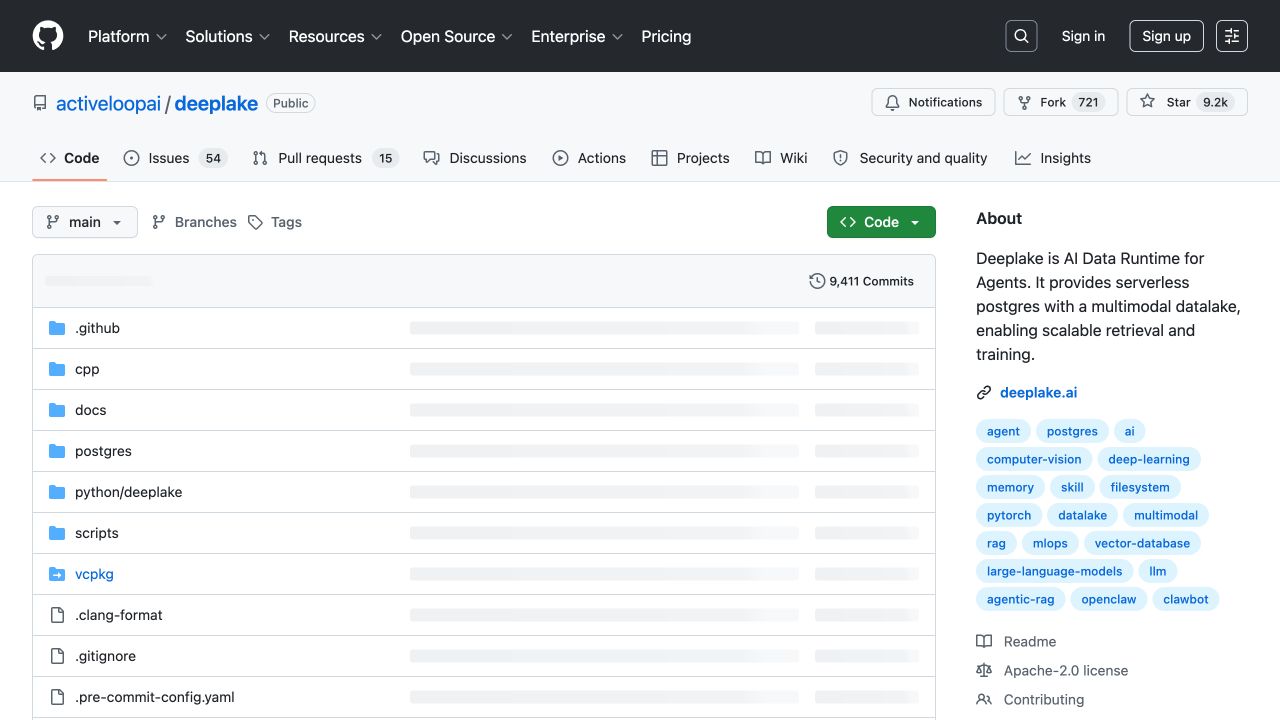Click the bell icon in Notifications
The width and height of the screenshot is (1280, 720).
pos(893,102)
